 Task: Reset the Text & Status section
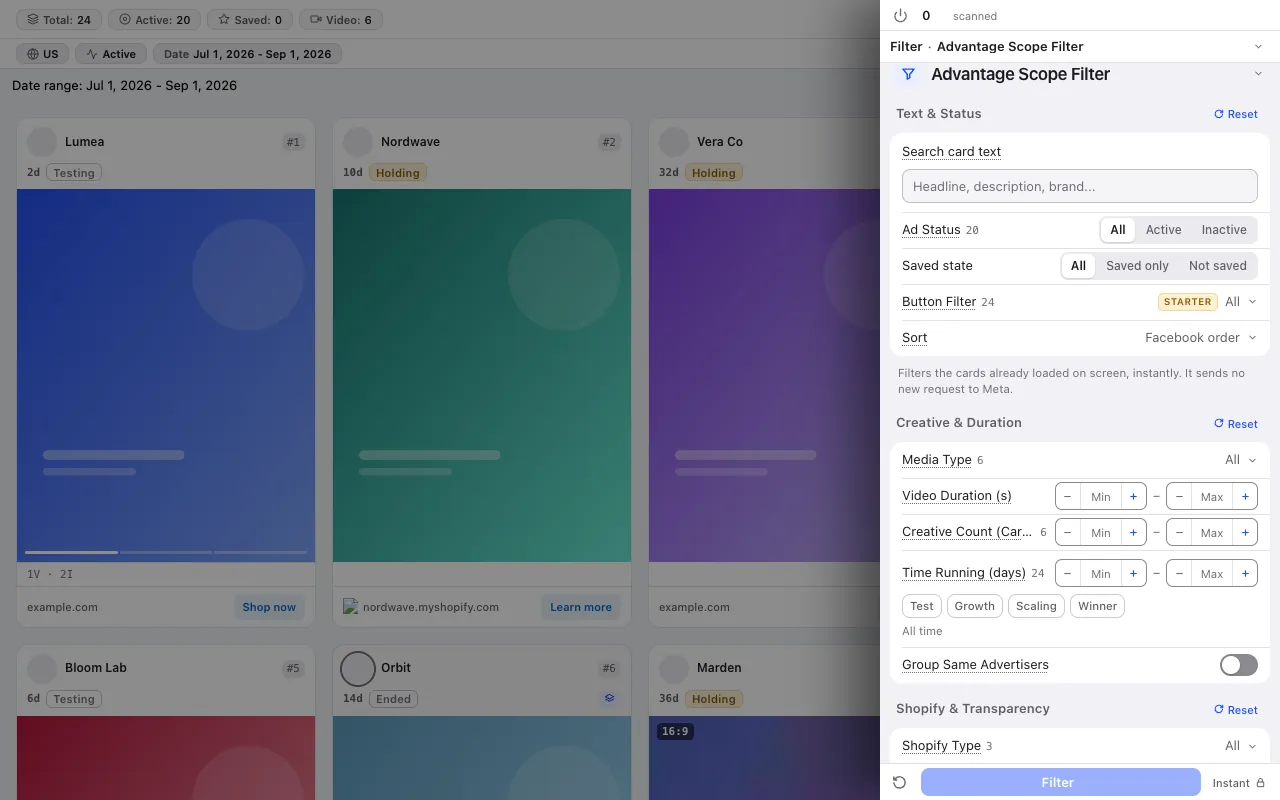[x=1236, y=114]
